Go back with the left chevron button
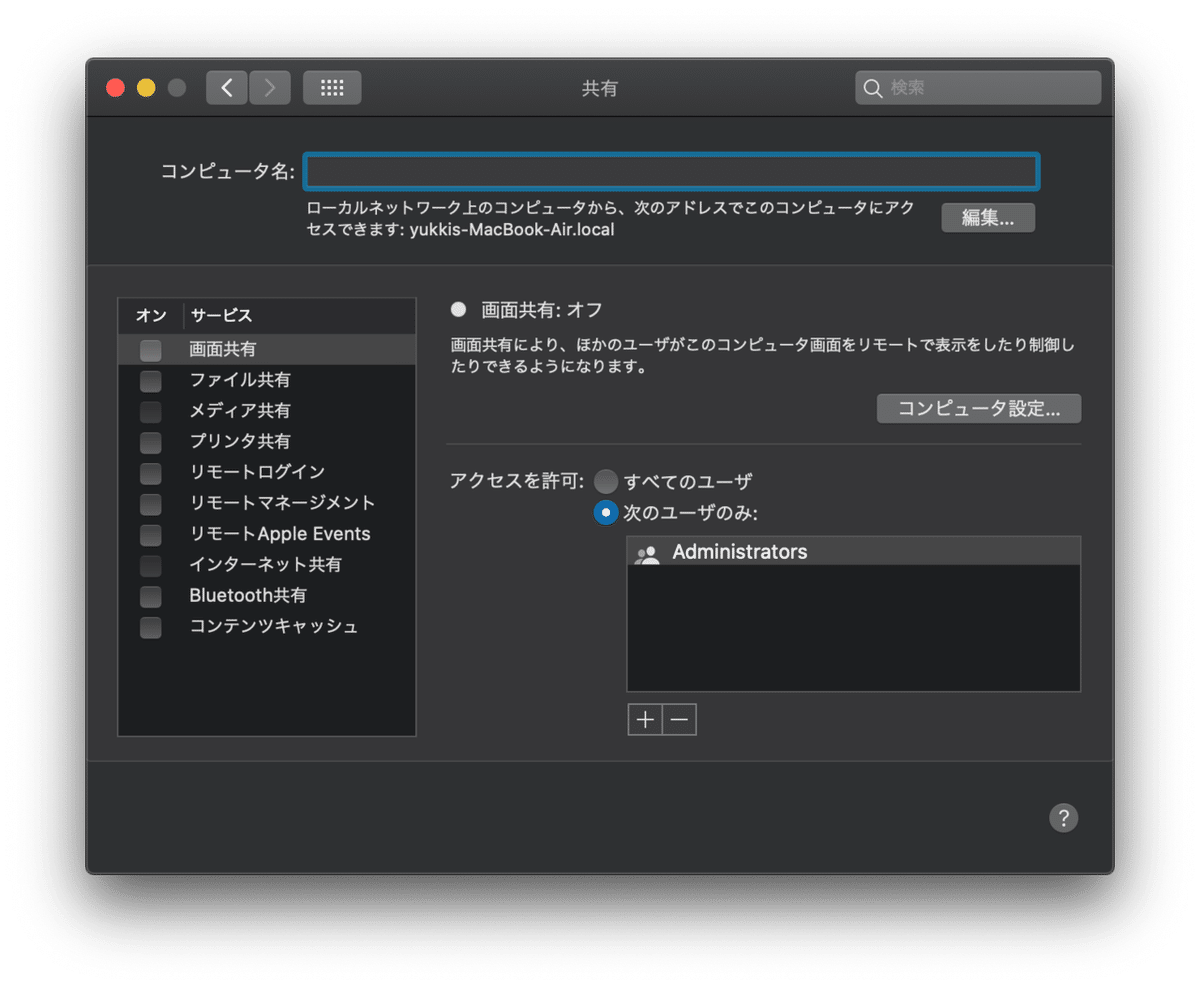1200x988 pixels. (227, 88)
